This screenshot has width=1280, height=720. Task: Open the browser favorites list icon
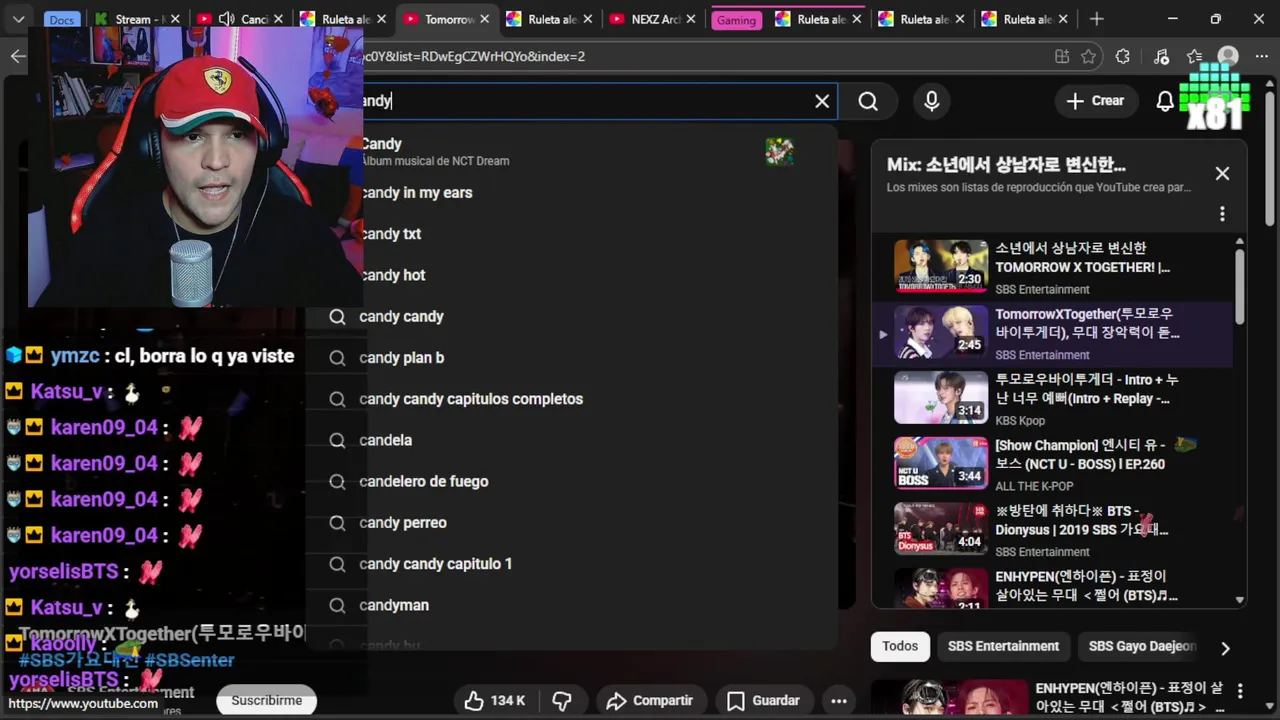click(x=1194, y=56)
